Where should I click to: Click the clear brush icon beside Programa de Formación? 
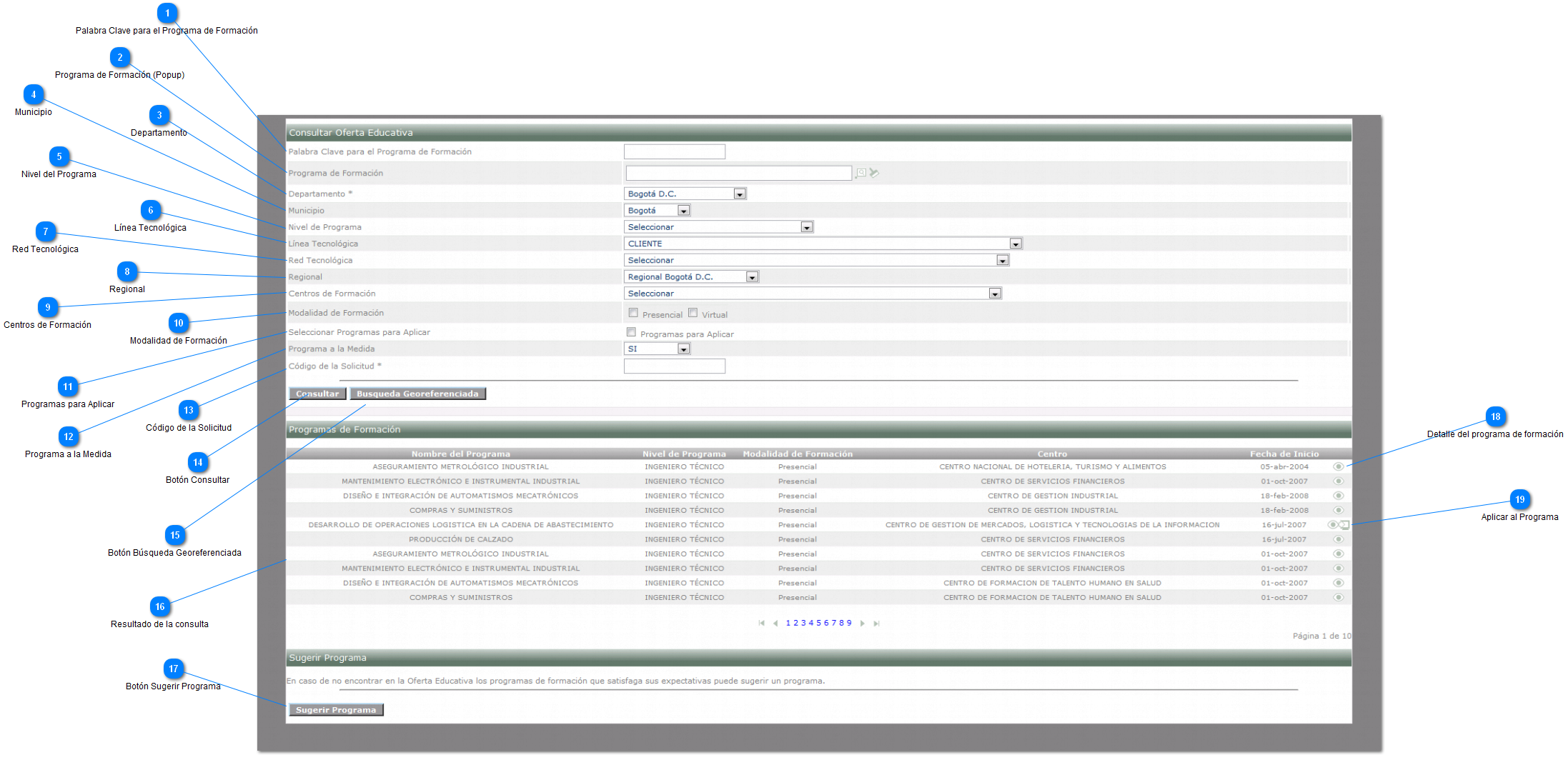pos(874,173)
